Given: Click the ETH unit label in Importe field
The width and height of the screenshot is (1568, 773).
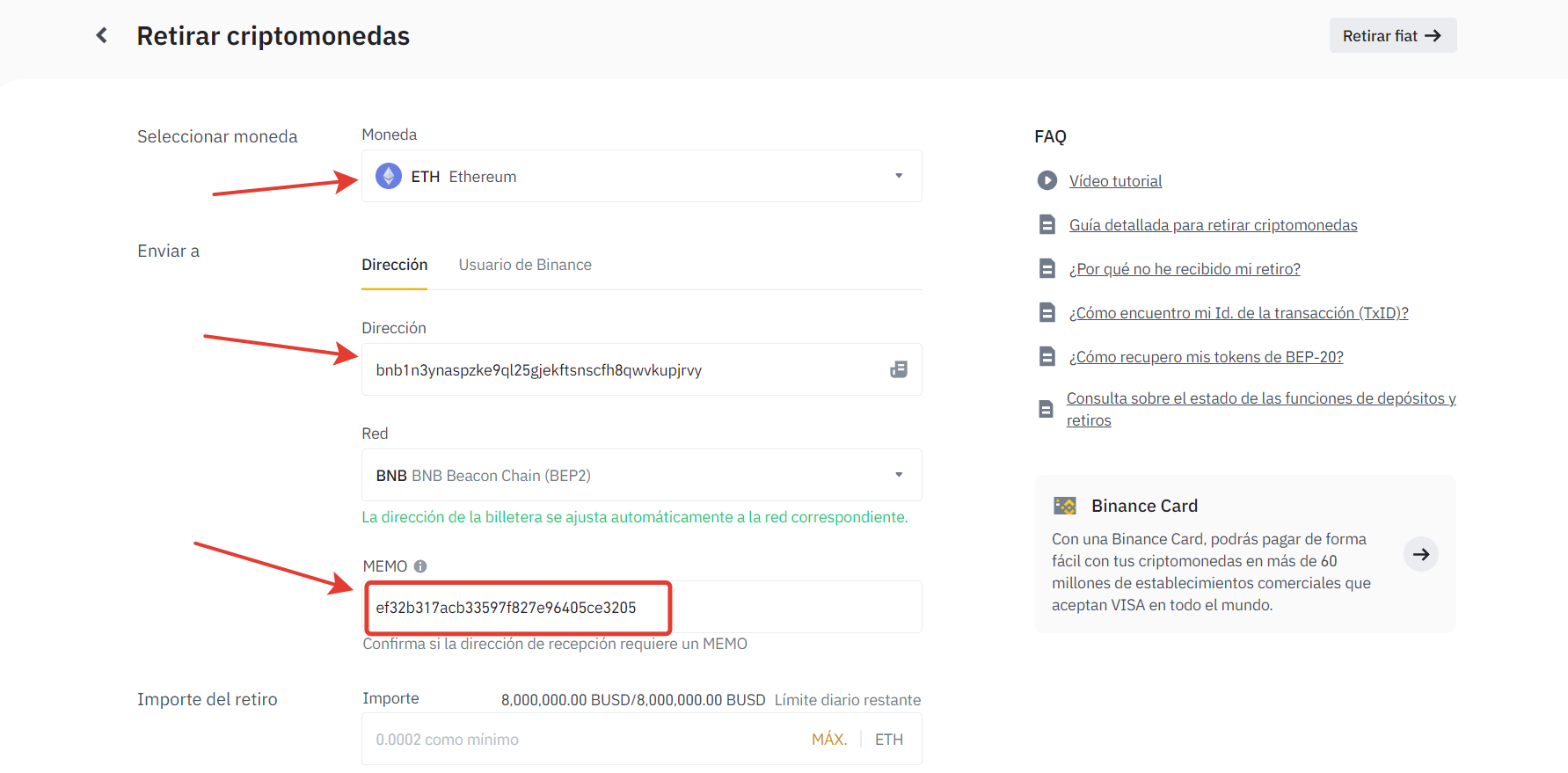Looking at the screenshot, I should [x=889, y=740].
